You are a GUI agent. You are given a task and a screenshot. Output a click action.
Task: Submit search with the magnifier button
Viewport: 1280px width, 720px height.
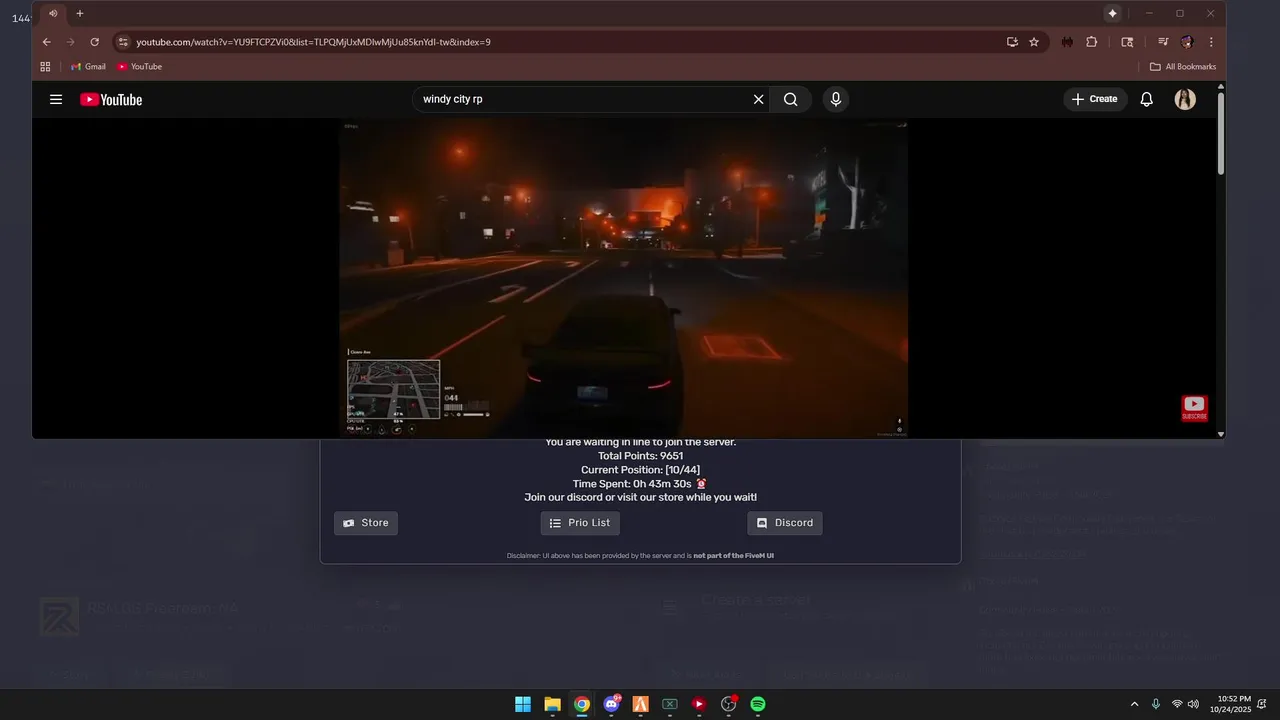791,99
